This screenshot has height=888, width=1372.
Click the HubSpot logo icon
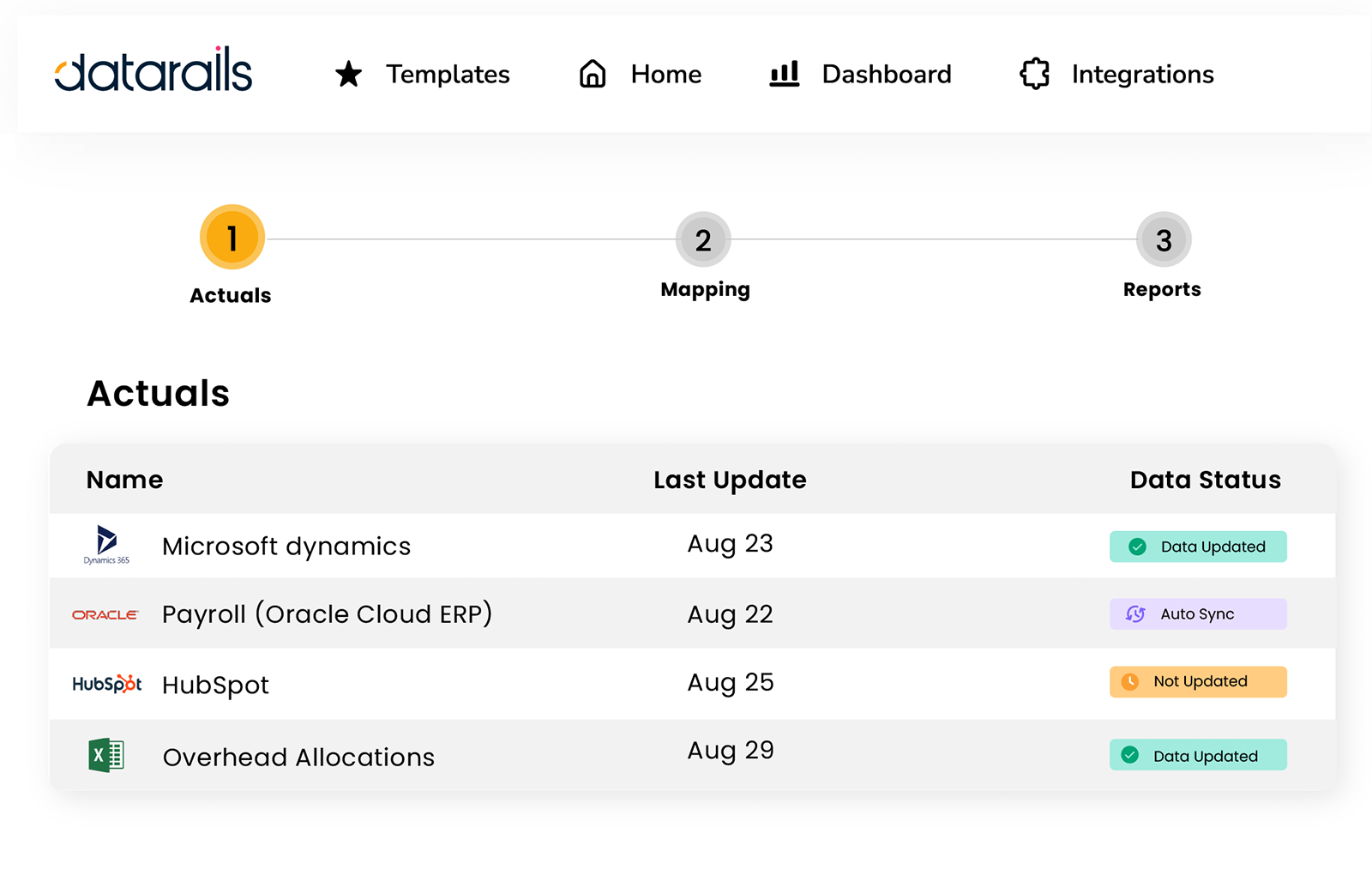pos(106,684)
